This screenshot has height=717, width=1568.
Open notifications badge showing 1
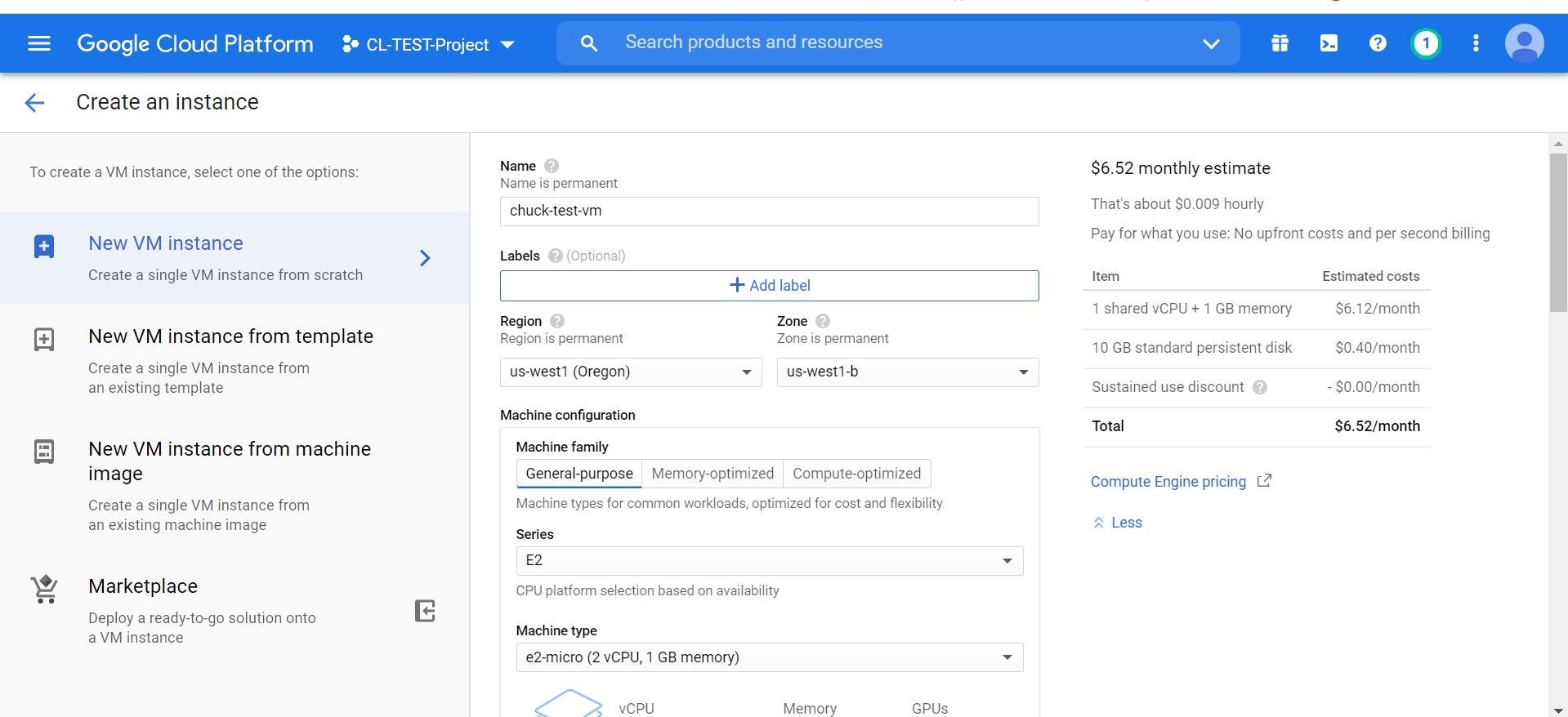[x=1426, y=43]
